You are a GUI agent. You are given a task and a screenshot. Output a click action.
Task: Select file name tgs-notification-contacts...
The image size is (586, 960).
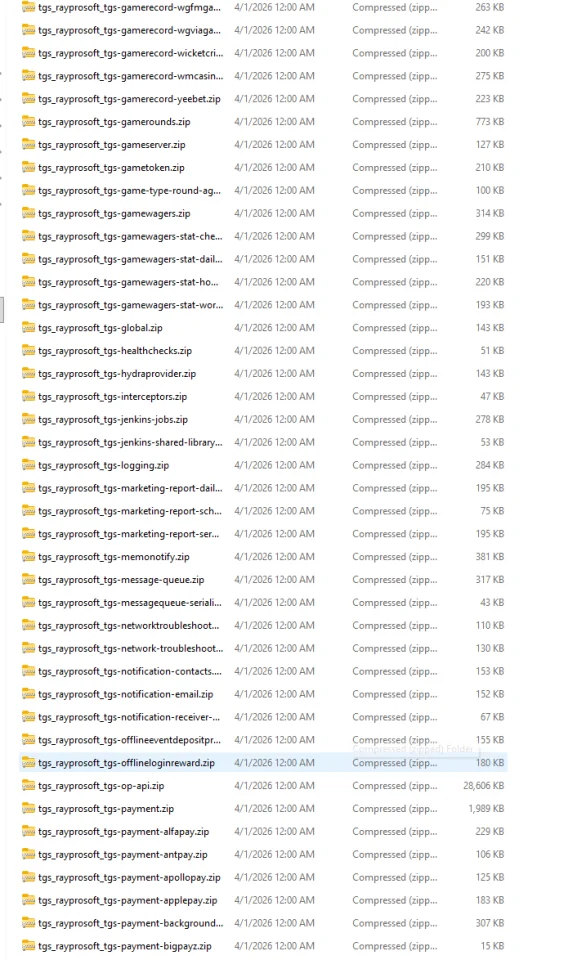coord(130,671)
